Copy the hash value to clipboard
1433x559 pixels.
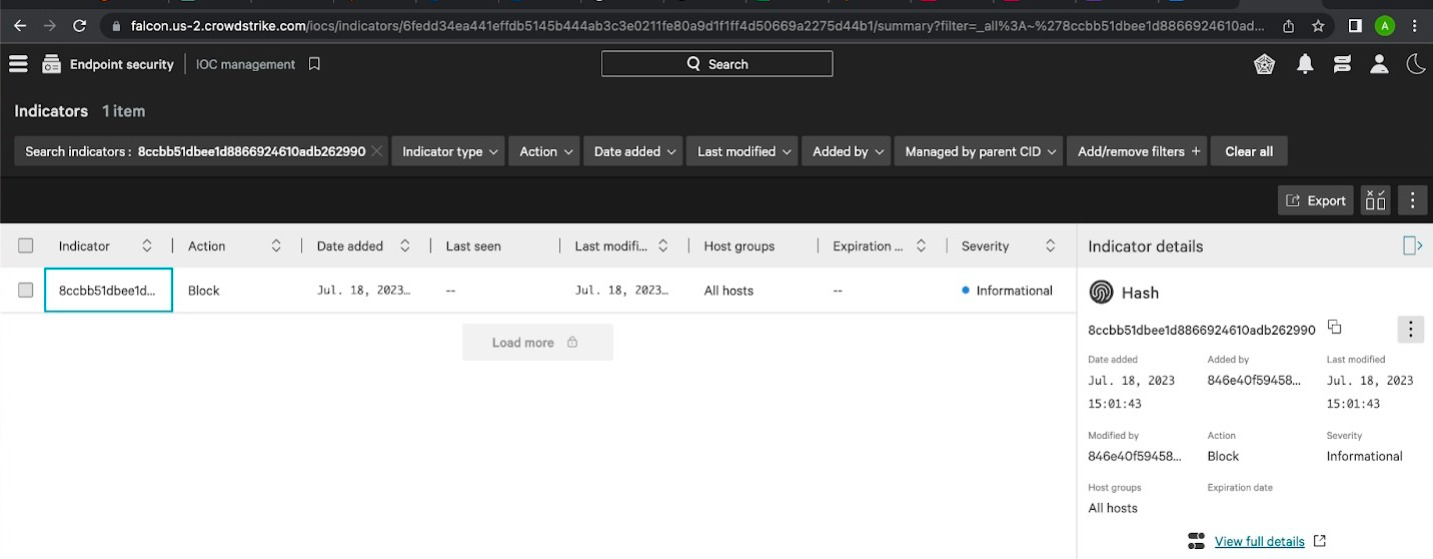pos(1334,327)
